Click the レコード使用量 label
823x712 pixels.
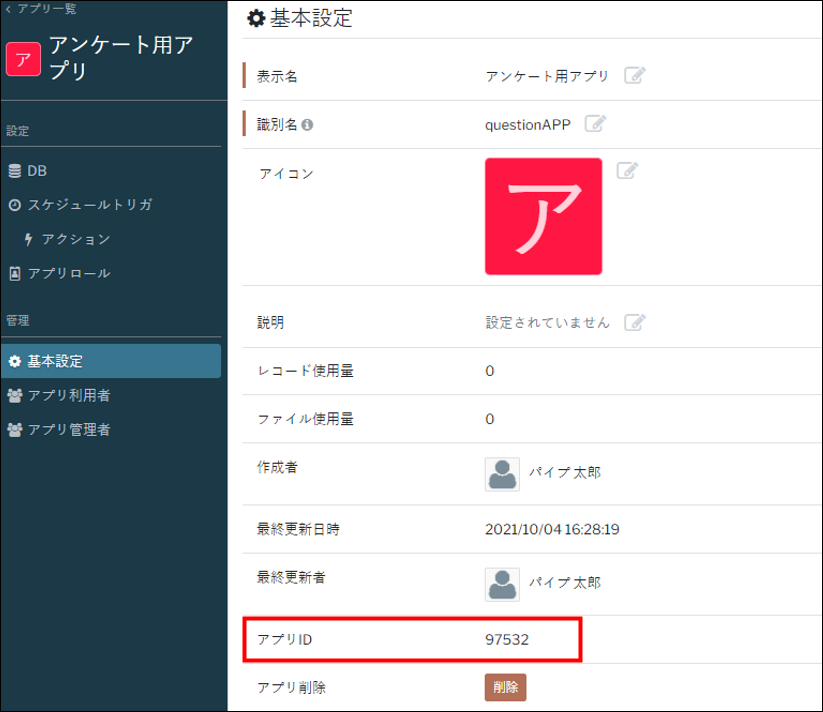305,371
